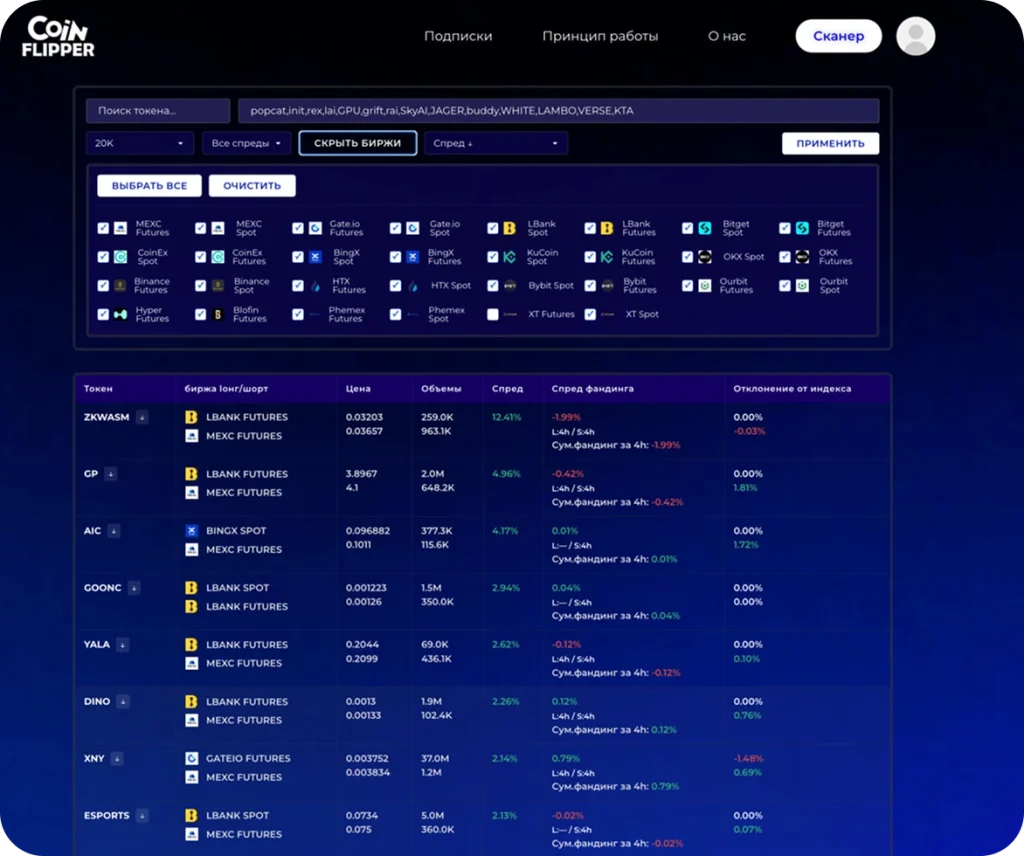Image resolution: width=1024 pixels, height=856 pixels.
Task: Sort by the Спред column header
Action: [x=507, y=388]
